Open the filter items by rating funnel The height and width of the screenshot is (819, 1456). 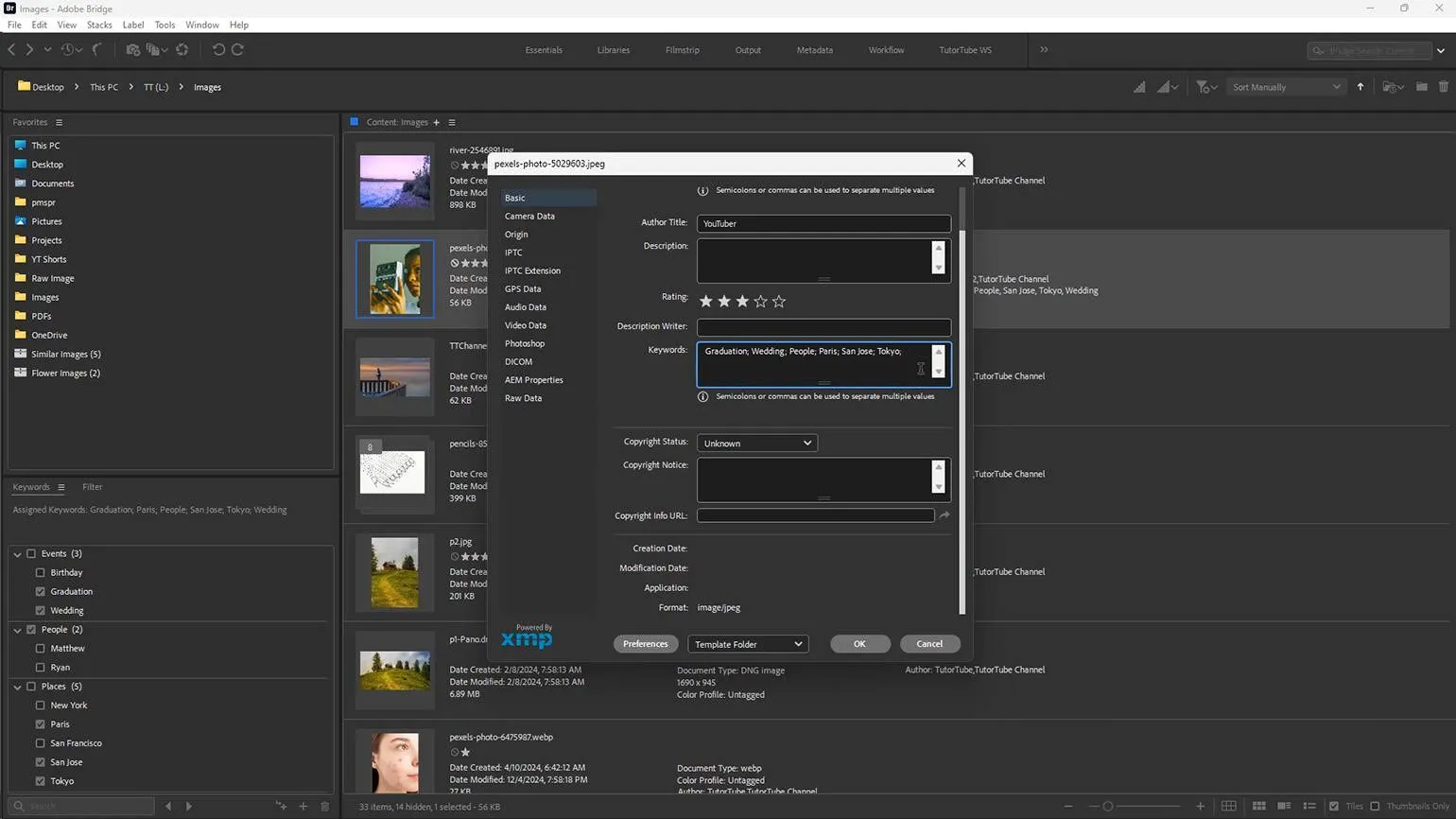point(1205,87)
